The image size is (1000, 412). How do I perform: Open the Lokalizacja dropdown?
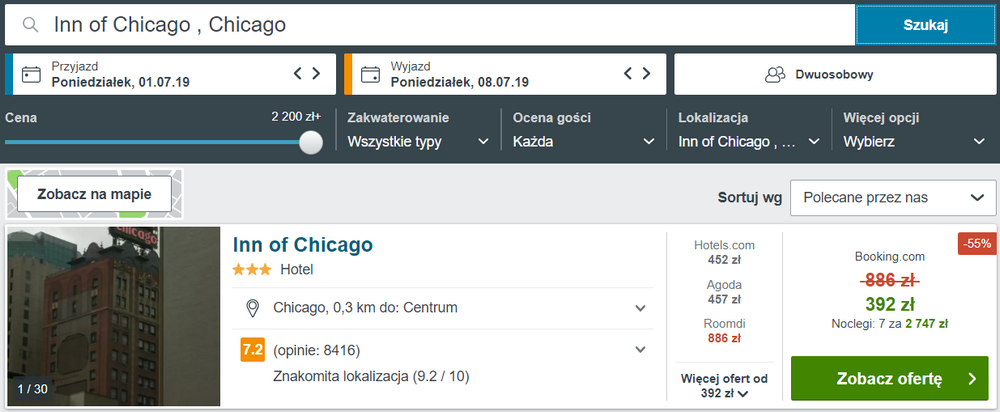coord(749,142)
